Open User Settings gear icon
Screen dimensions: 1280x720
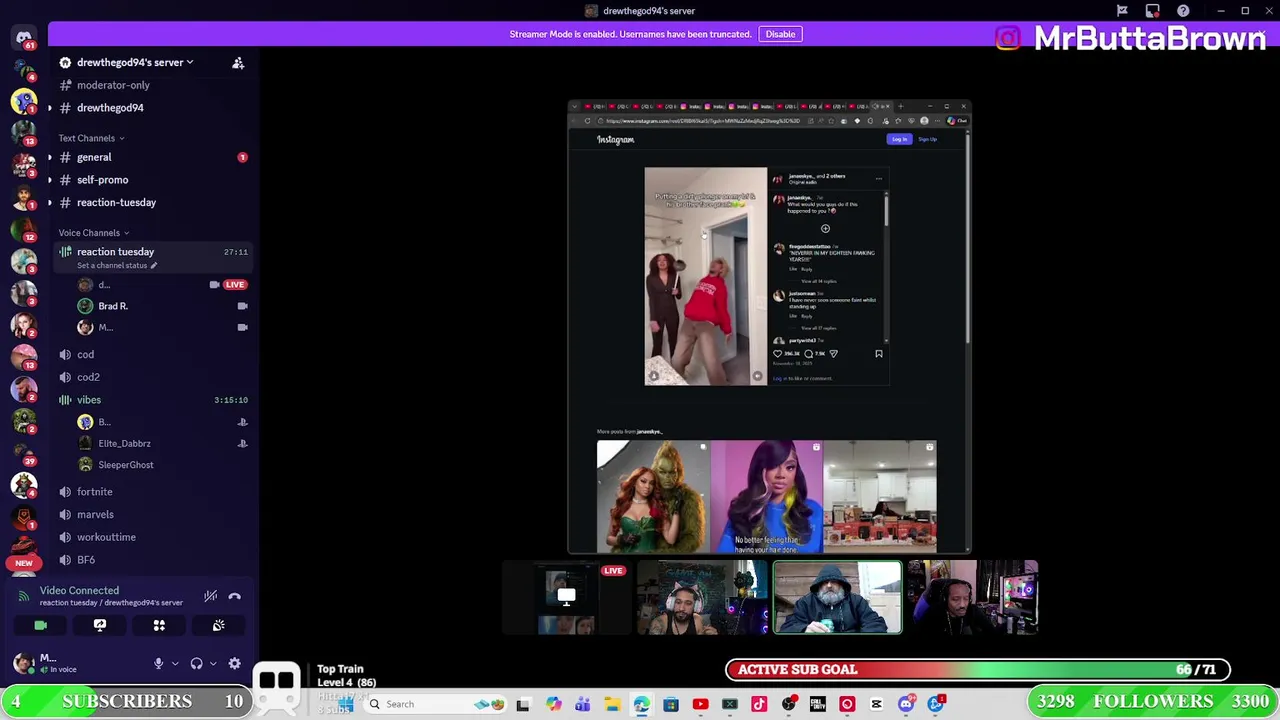234,663
